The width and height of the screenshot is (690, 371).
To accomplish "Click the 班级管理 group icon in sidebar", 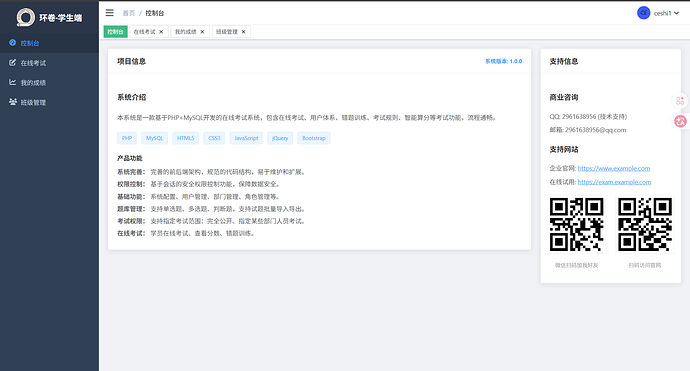I will pyautogui.click(x=13, y=102).
